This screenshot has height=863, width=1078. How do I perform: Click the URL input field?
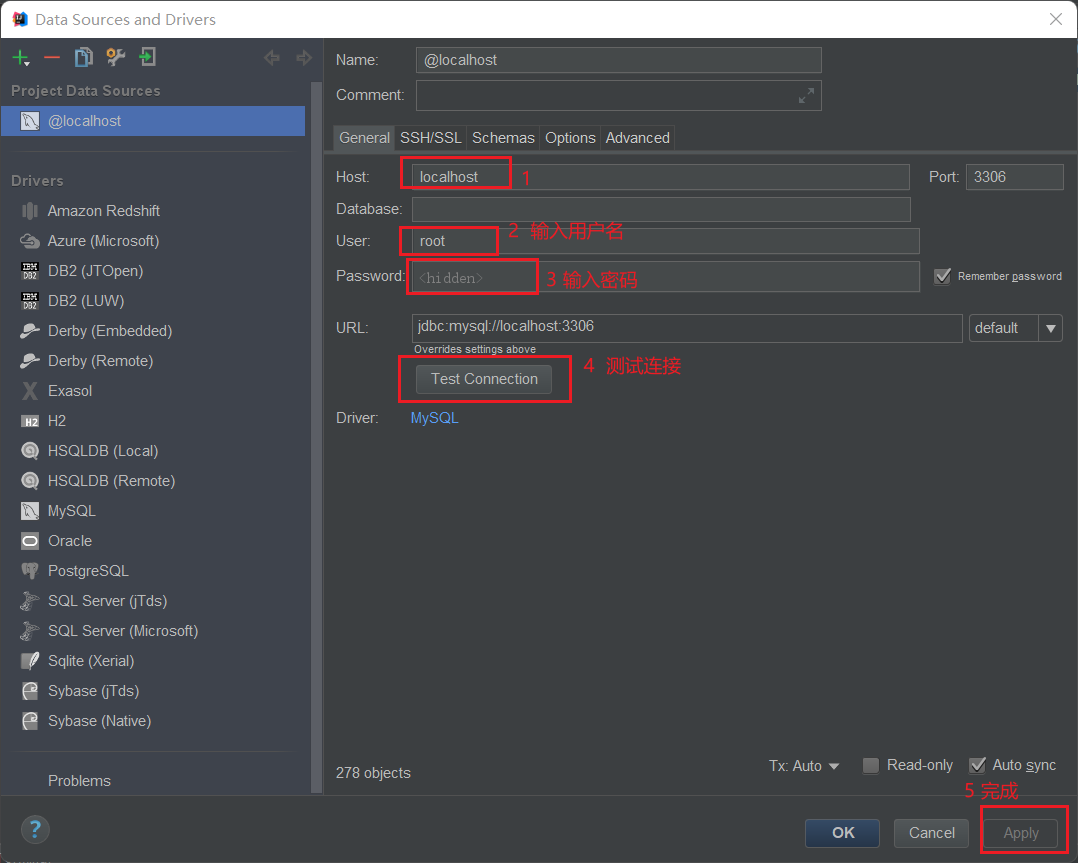[x=687, y=328]
